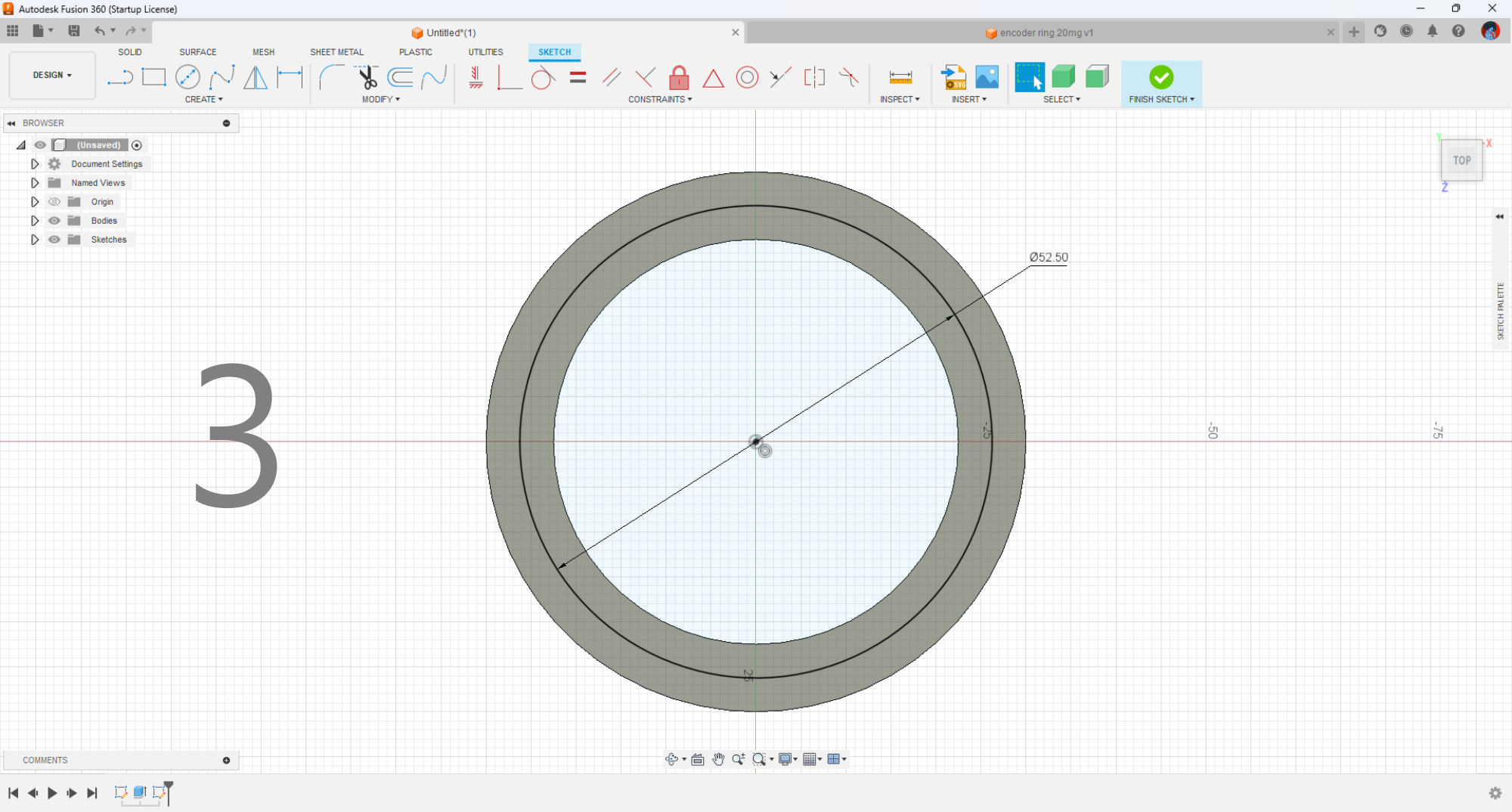Apply the Equal constraint
Screen dimensions: 1512x812
tap(578, 76)
